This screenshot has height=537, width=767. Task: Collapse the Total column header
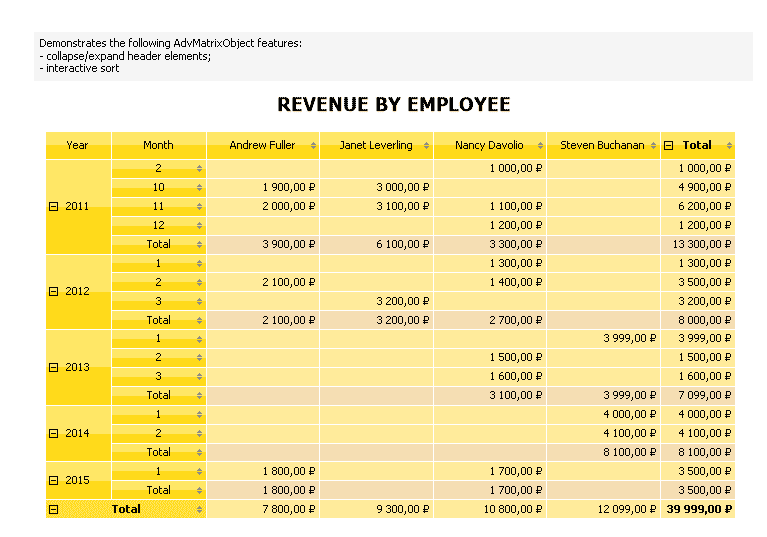pos(669,145)
